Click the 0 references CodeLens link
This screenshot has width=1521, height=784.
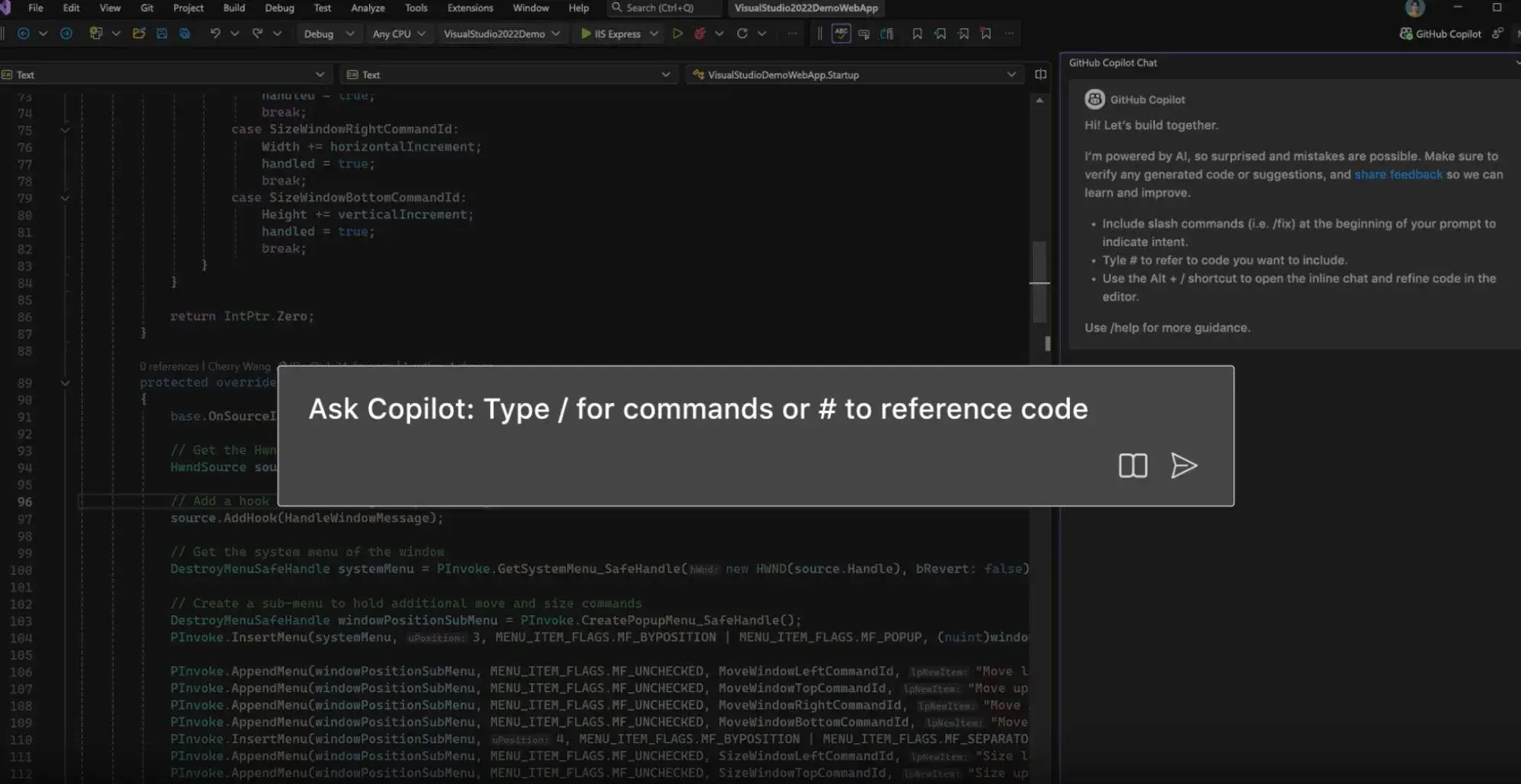pyautogui.click(x=169, y=367)
